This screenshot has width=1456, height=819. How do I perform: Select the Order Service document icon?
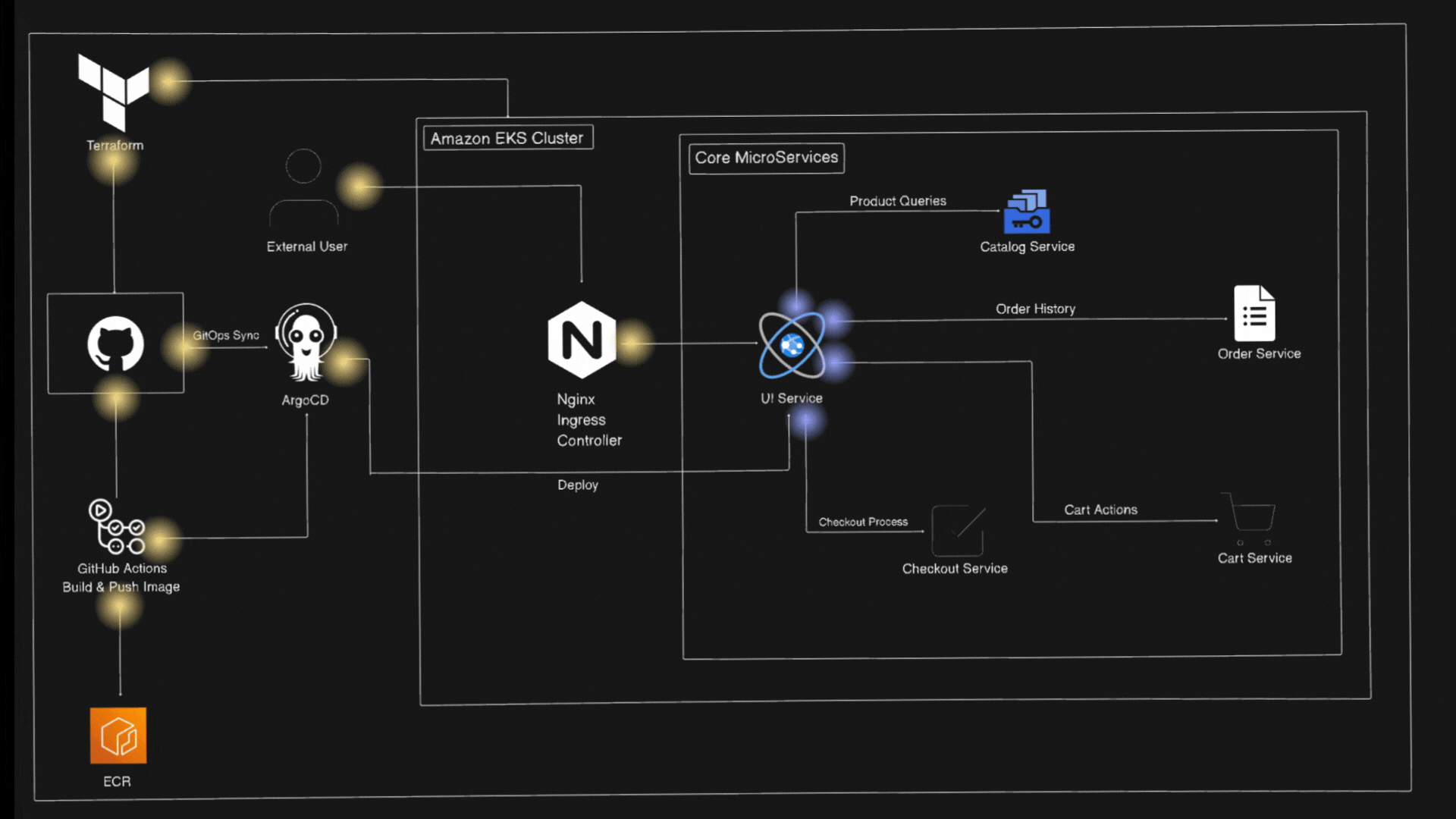(x=1254, y=313)
